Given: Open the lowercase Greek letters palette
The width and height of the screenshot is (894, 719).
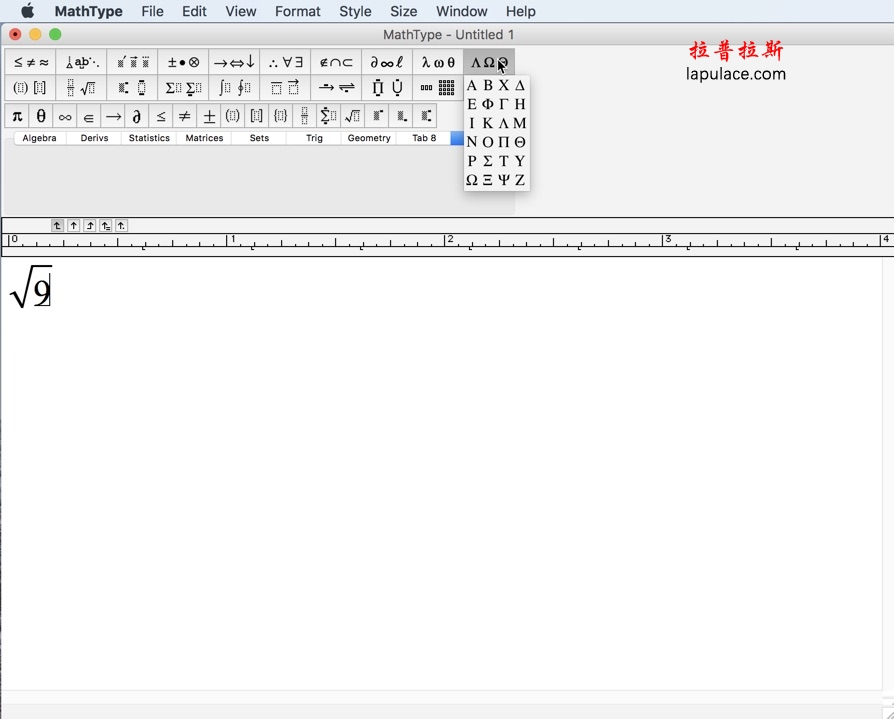Looking at the screenshot, I should pyautogui.click(x=437, y=61).
